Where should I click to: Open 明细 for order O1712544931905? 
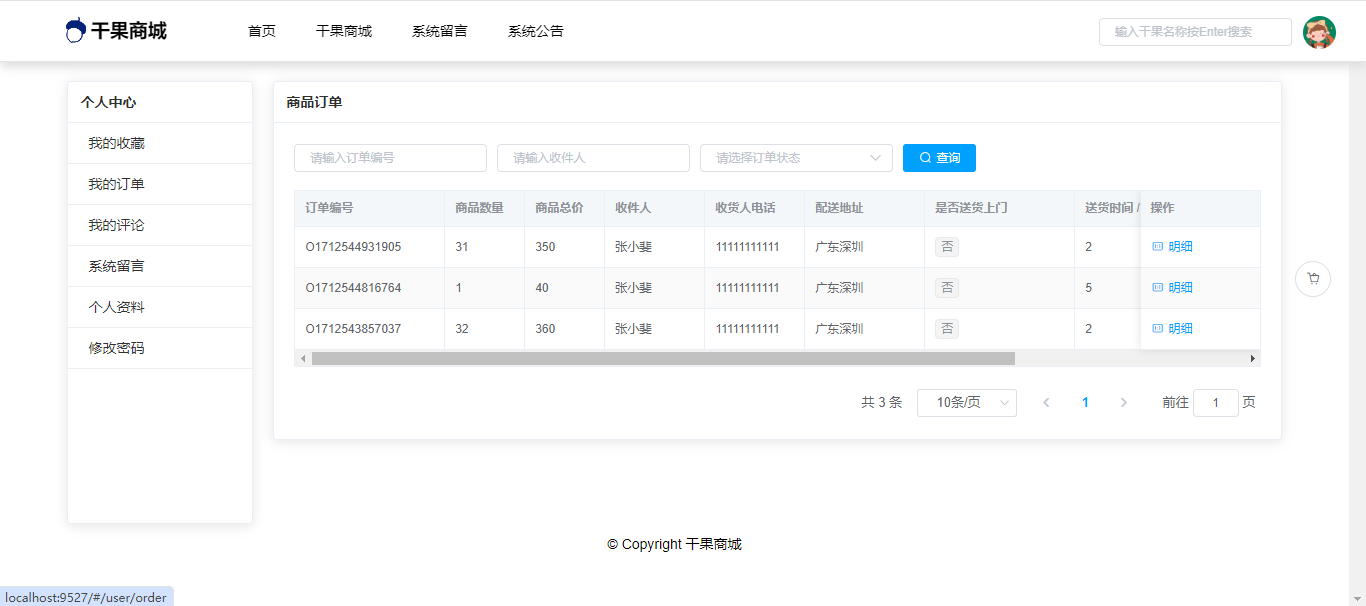(x=1173, y=247)
